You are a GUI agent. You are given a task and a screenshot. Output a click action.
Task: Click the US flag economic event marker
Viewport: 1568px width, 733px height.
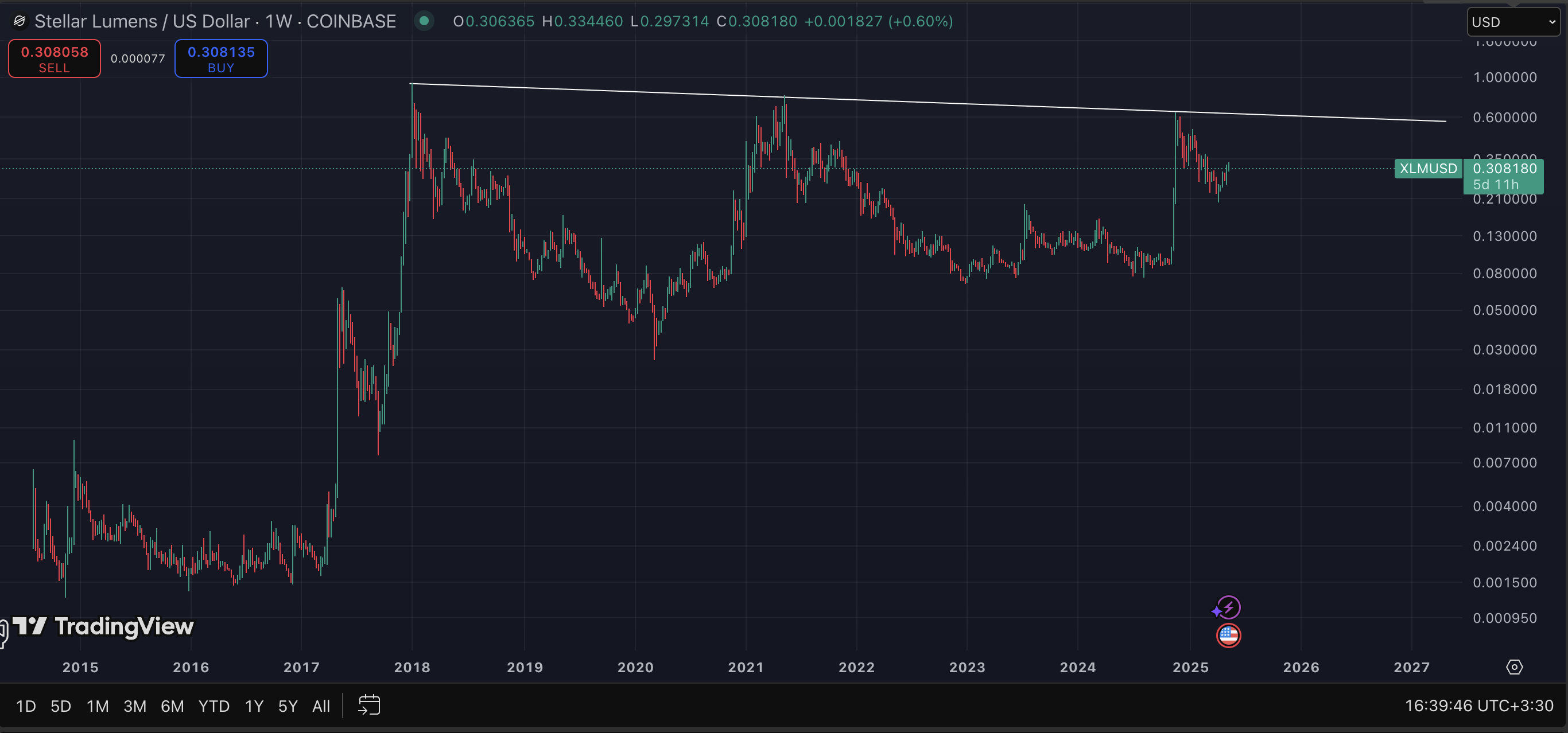point(1228,635)
